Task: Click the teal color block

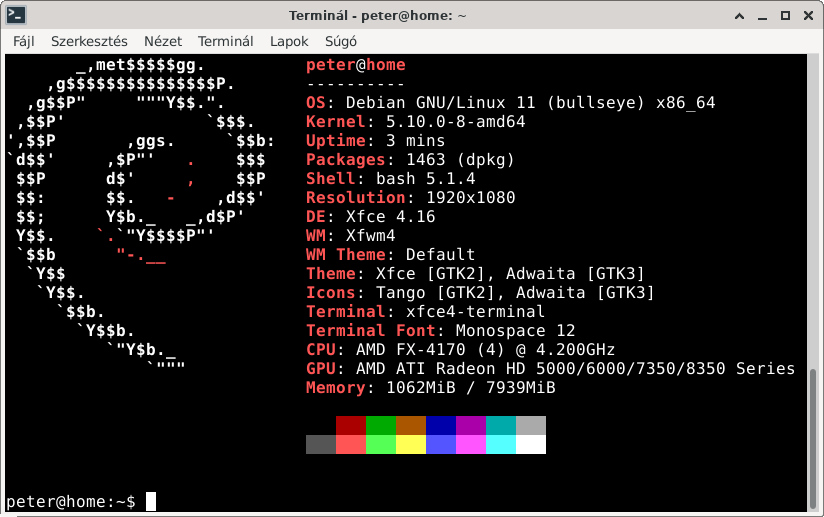Action: point(500,426)
